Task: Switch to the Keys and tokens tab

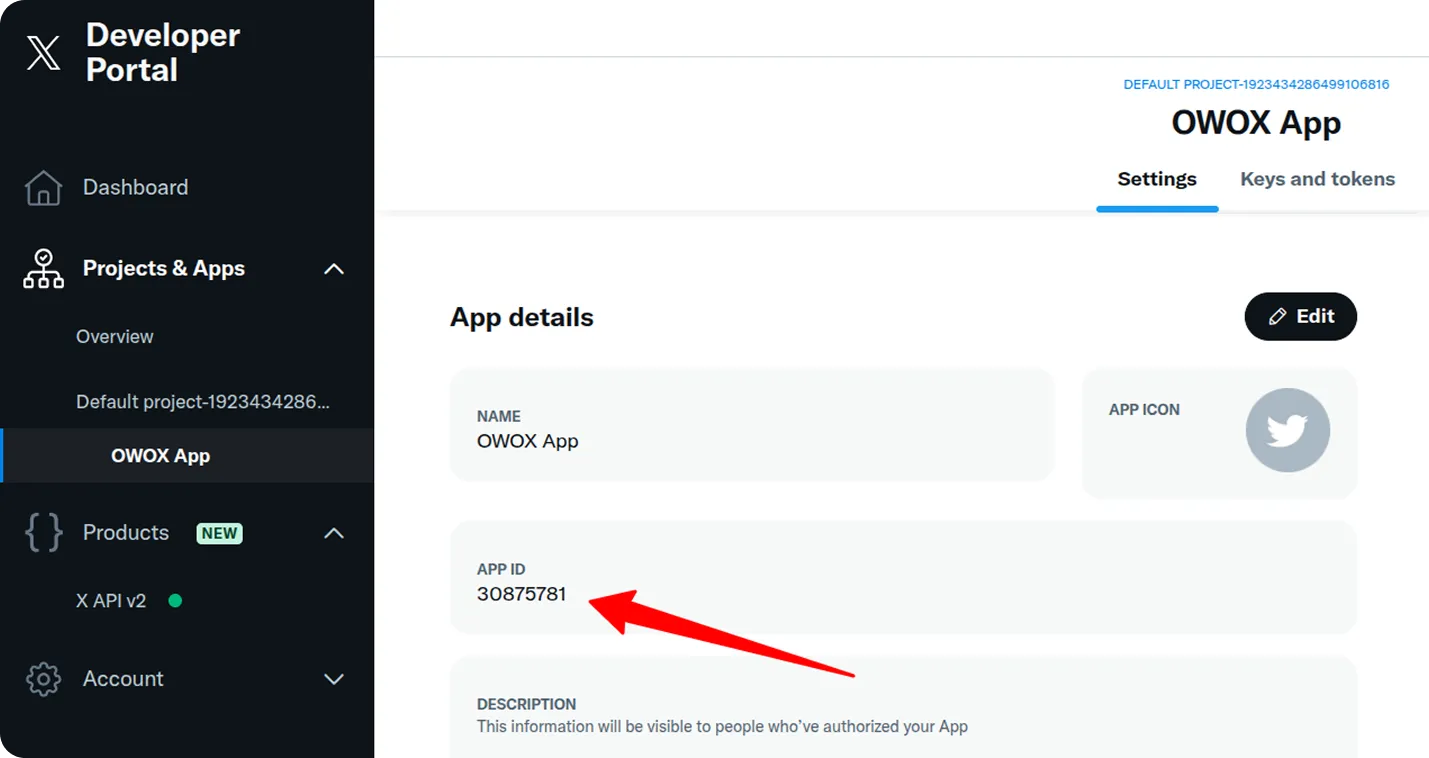Action: (x=1317, y=178)
